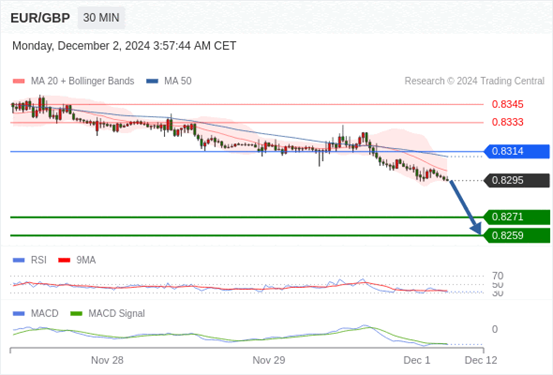Click the MA 20 + Bollinger Bands legend swatch
The image size is (553, 375).
(x=19, y=81)
